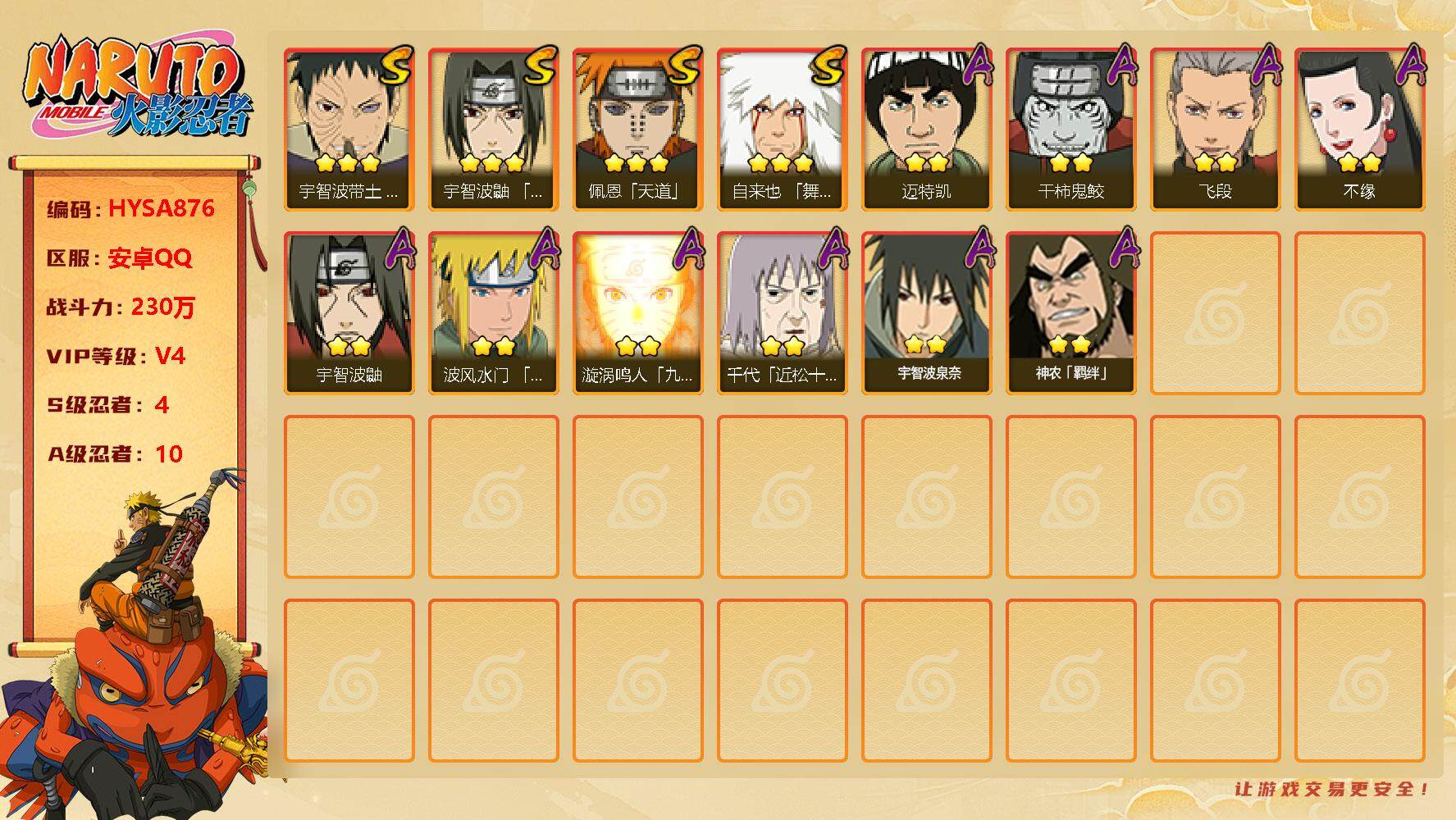1456x820 pixels.
Task: Select the glowing 漩涡鸣人 nine-tails card
Action: [637, 313]
